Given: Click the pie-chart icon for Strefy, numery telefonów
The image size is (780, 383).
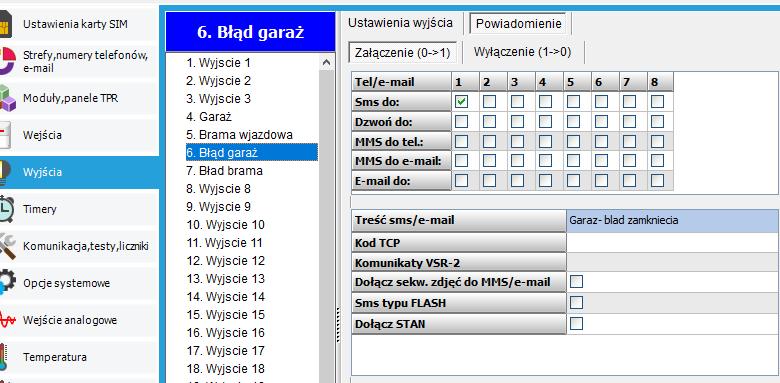Looking at the screenshot, I should coord(6,61).
